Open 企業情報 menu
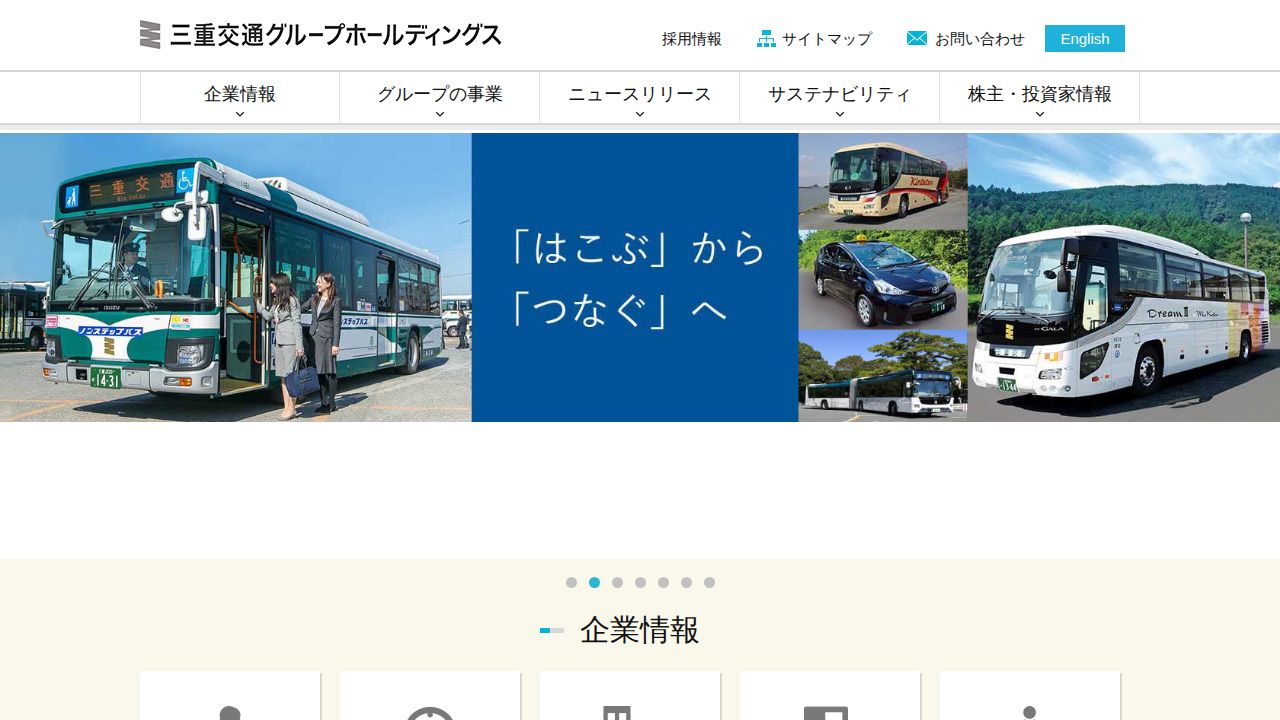1280x720 pixels. click(240, 97)
